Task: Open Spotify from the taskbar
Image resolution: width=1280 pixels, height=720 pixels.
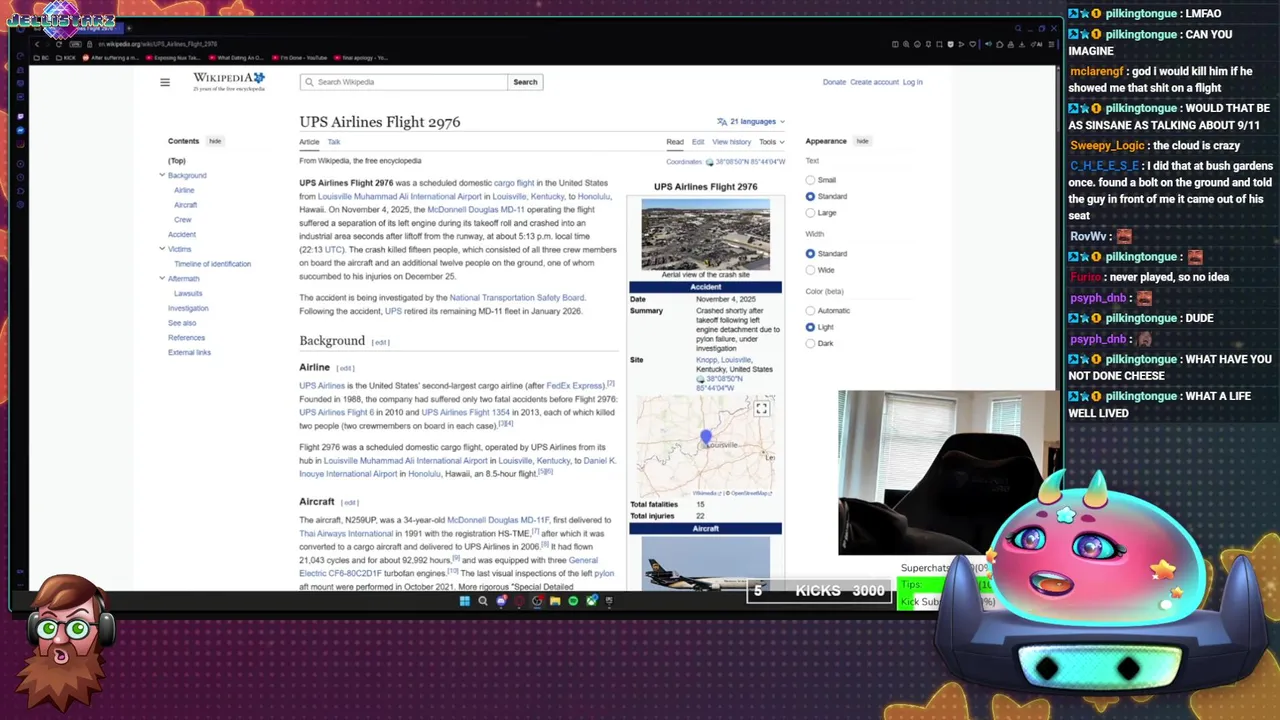Action: pos(573,601)
